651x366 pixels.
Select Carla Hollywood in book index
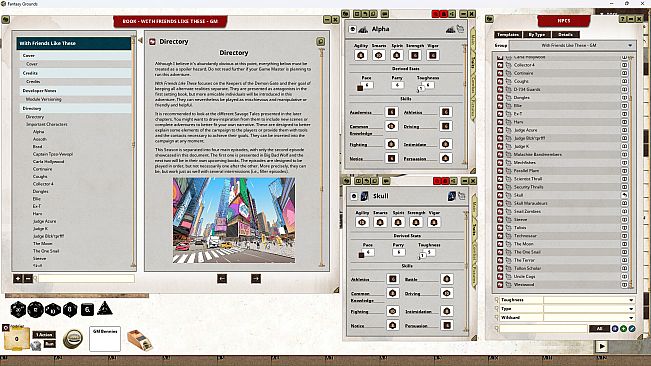(x=49, y=161)
